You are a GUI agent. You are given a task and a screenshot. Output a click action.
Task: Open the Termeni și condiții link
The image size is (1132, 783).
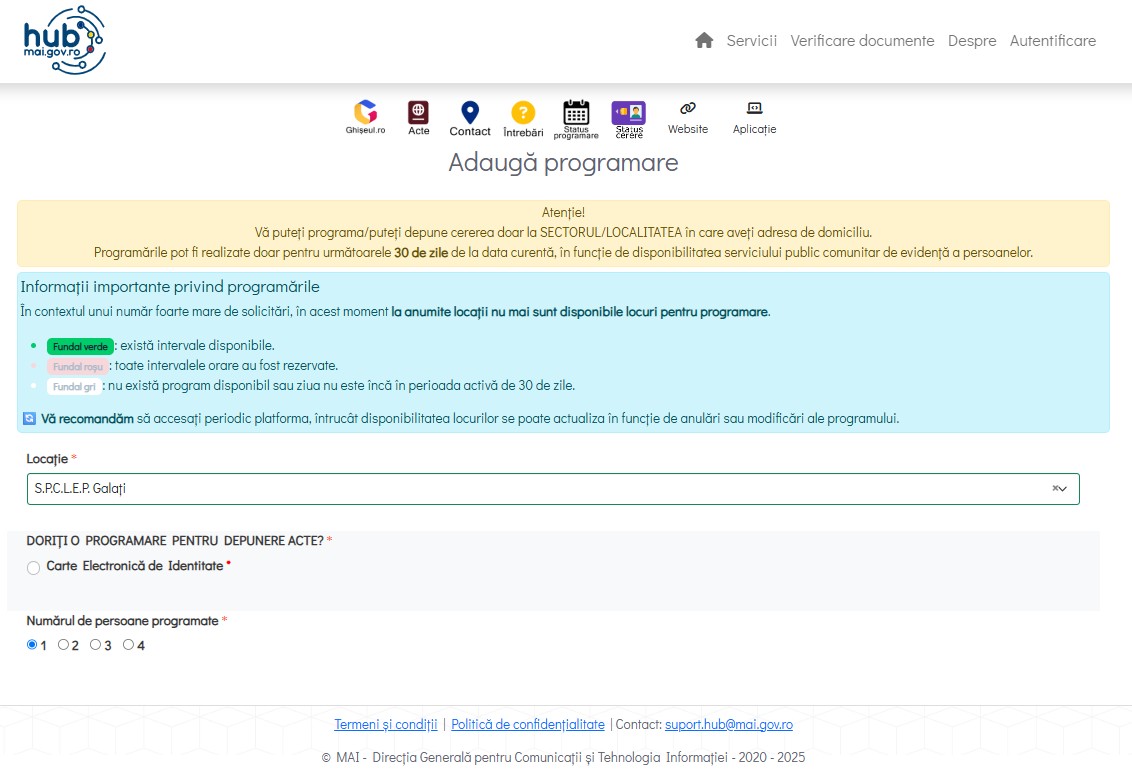pyautogui.click(x=386, y=724)
